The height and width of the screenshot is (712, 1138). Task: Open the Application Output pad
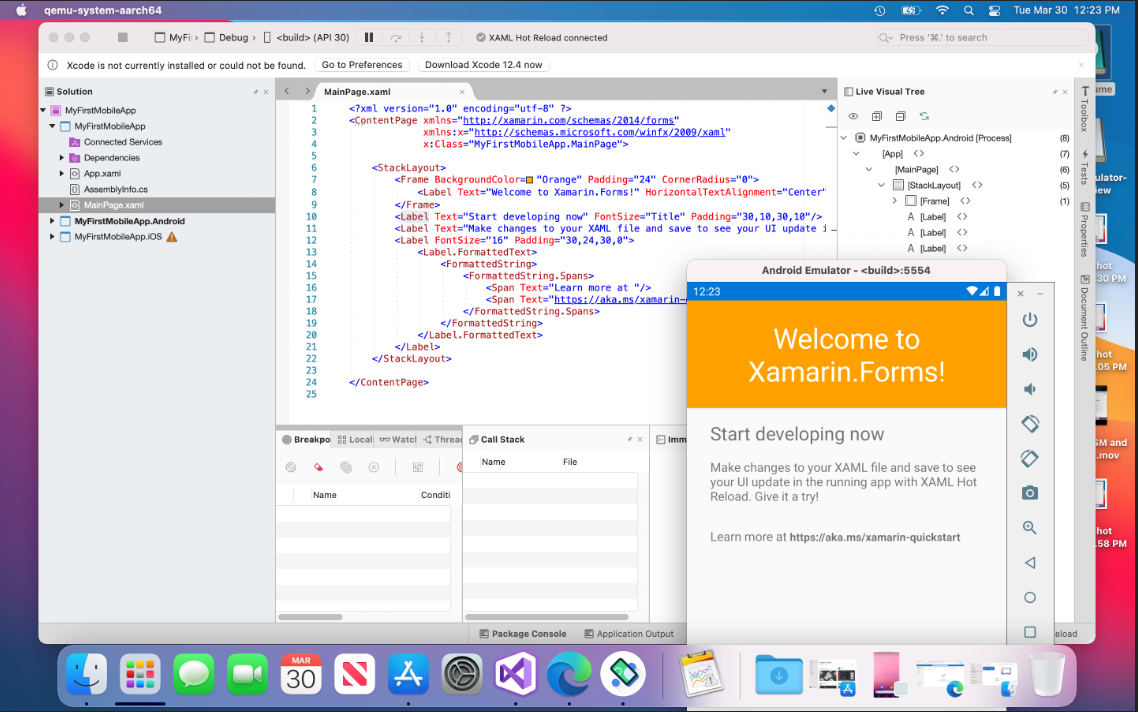[x=629, y=633]
